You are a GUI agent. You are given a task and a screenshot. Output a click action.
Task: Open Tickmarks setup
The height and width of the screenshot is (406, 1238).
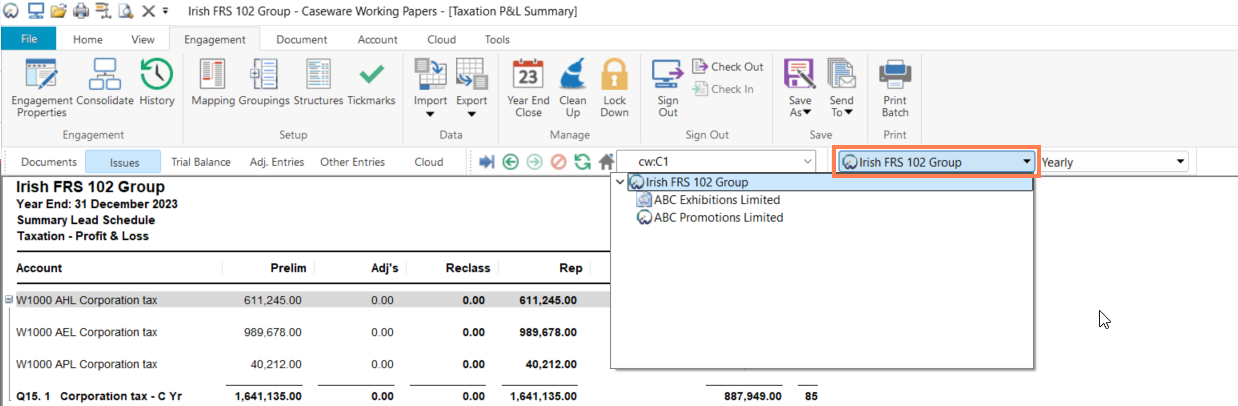[x=371, y=82]
